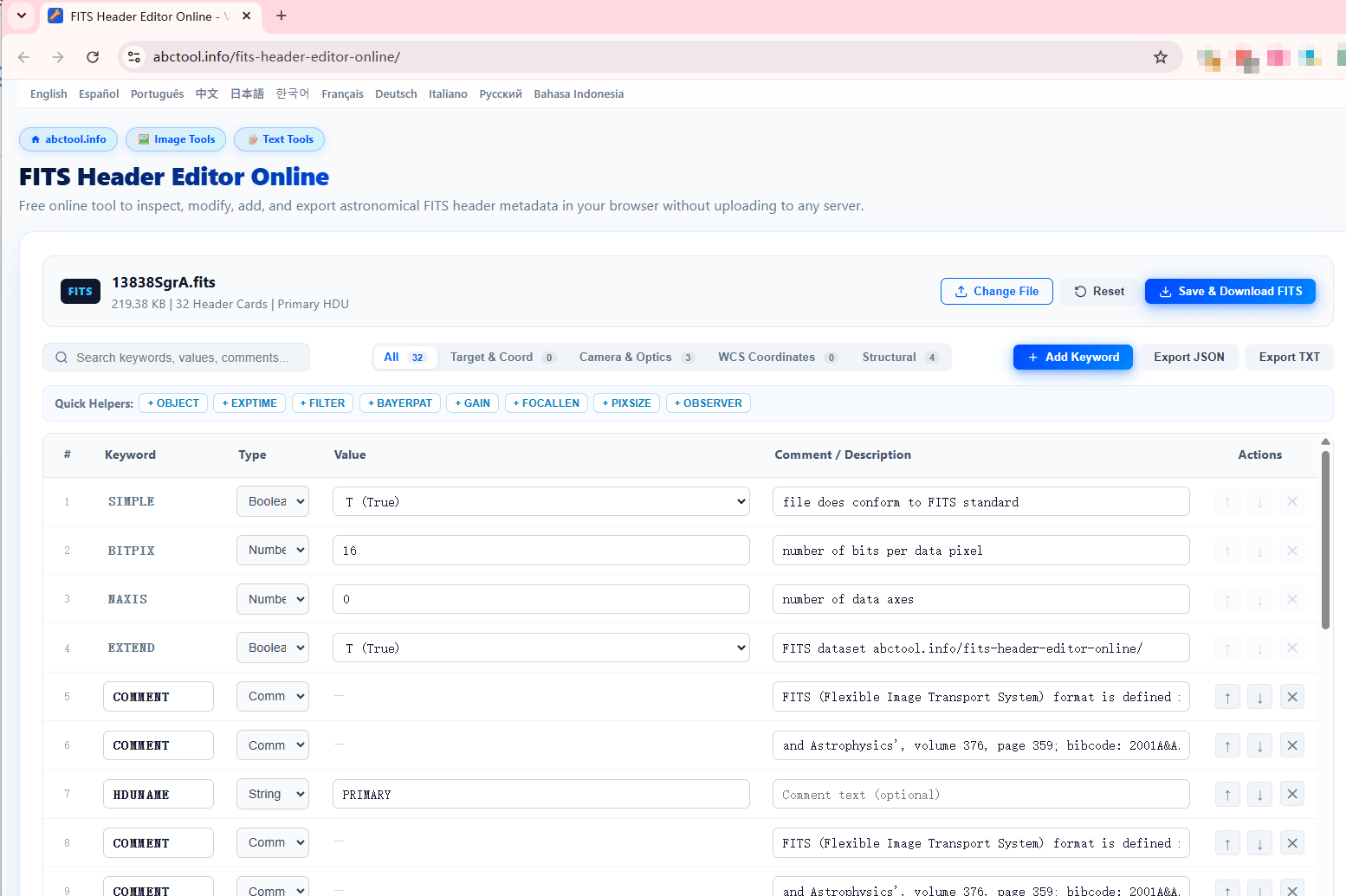Delete row 6 COMMENT keyword

tap(1292, 745)
